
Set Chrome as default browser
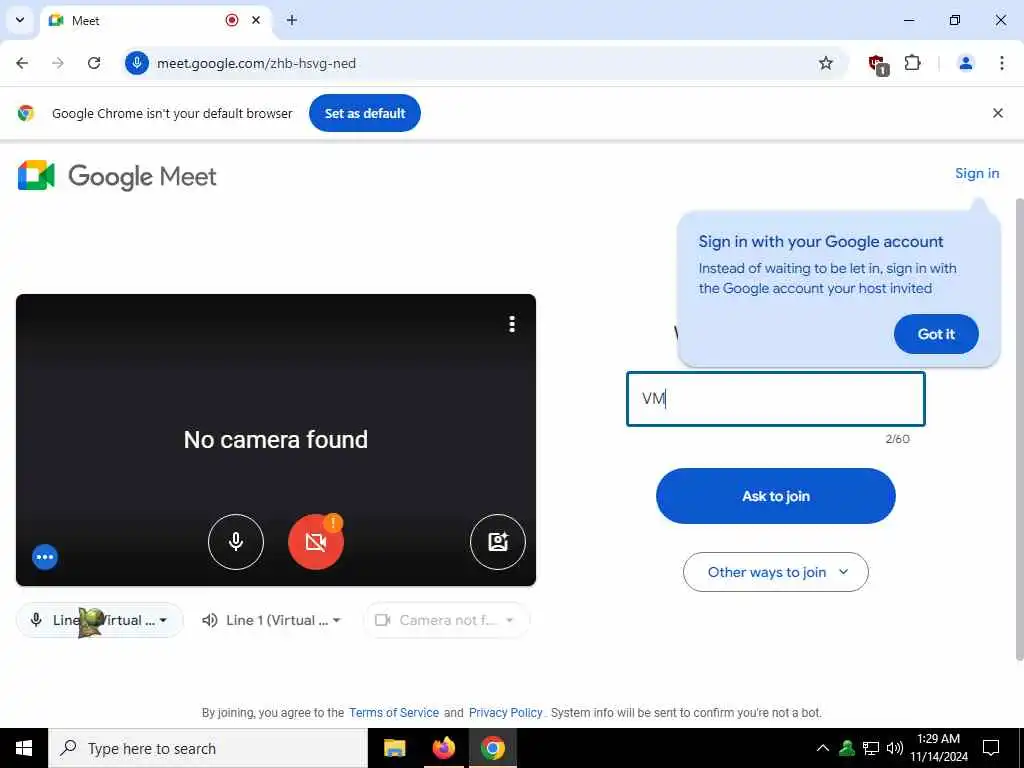point(365,113)
